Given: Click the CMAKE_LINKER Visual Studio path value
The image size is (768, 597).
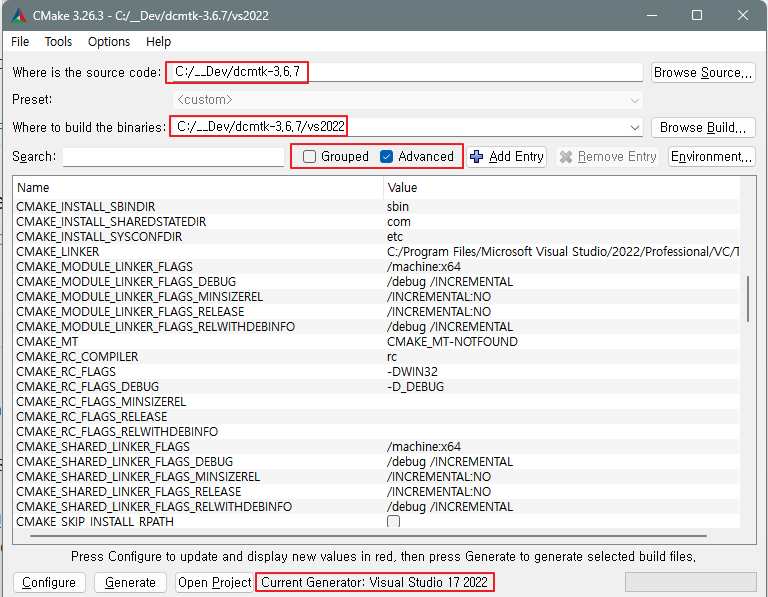Looking at the screenshot, I should tap(563, 252).
